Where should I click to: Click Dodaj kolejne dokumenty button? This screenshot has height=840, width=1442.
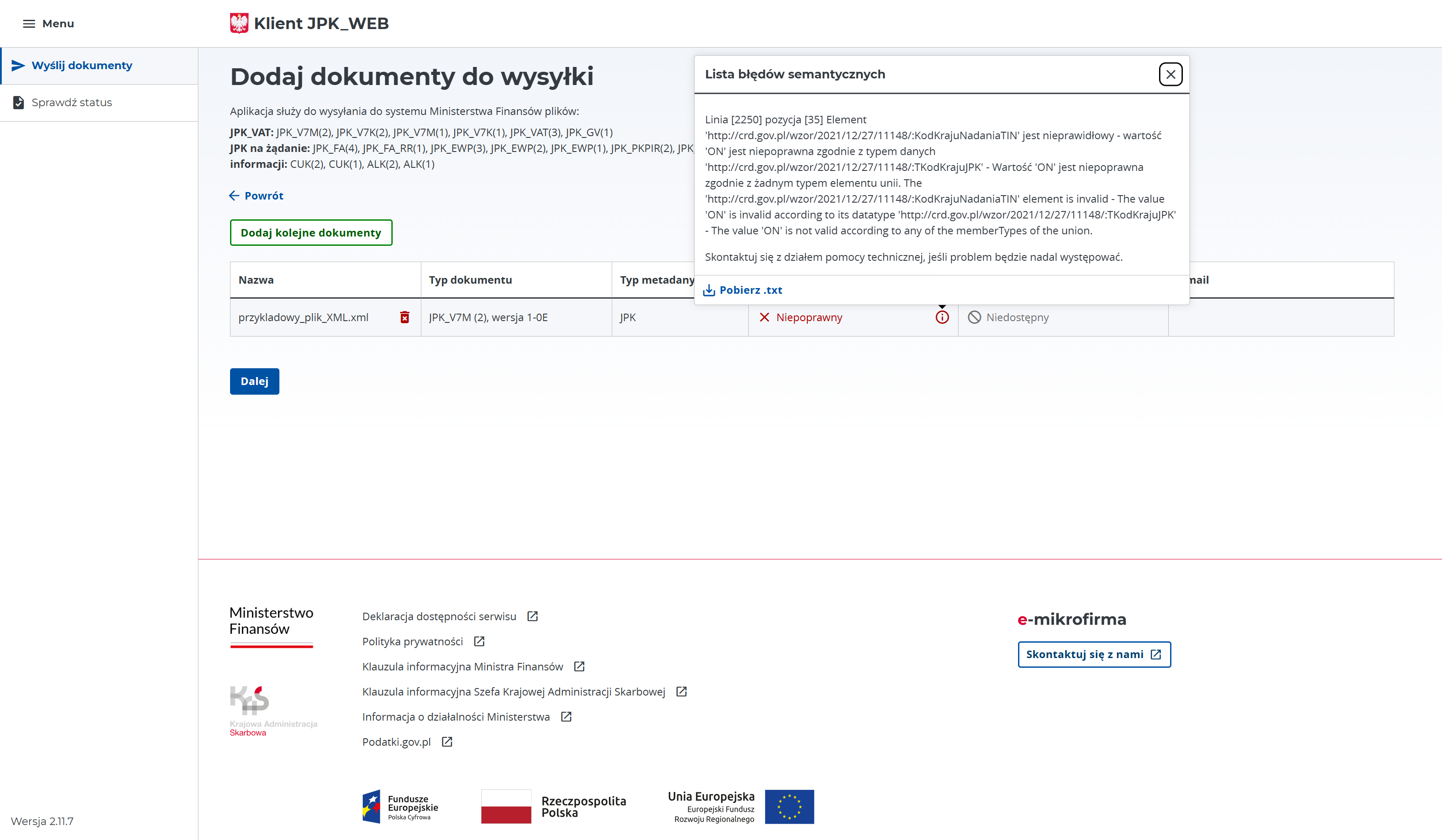(x=311, y=233)
